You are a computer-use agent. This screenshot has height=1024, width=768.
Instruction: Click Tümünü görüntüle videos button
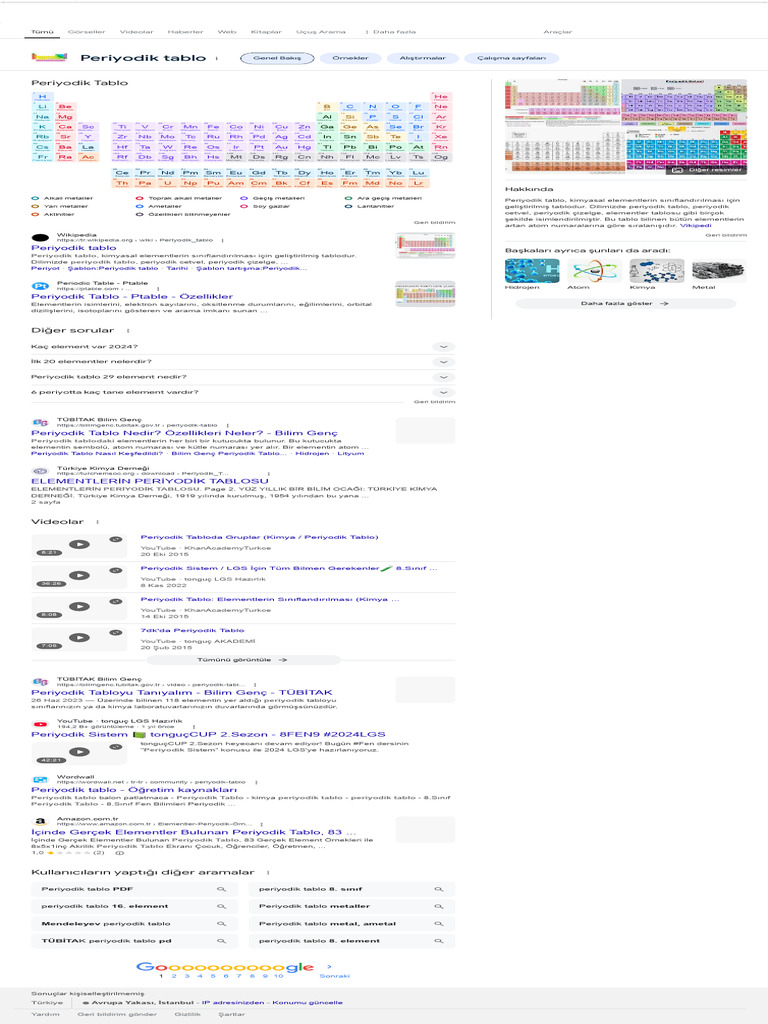243,660
